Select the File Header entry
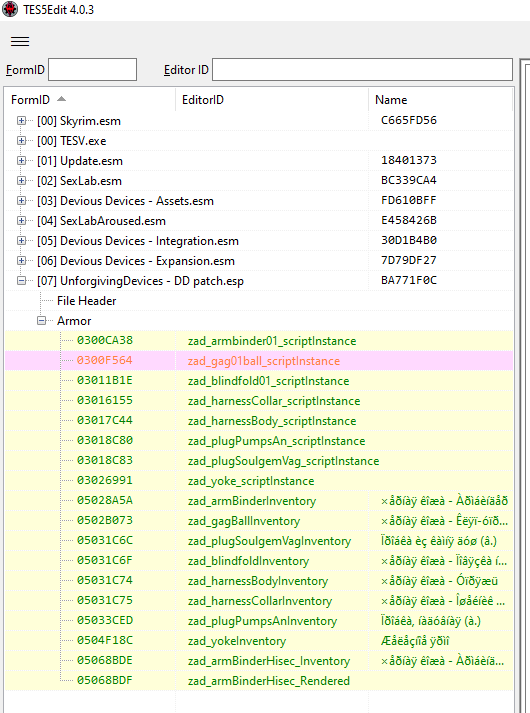This screenshot has height=713, width=530. (86, 301)
